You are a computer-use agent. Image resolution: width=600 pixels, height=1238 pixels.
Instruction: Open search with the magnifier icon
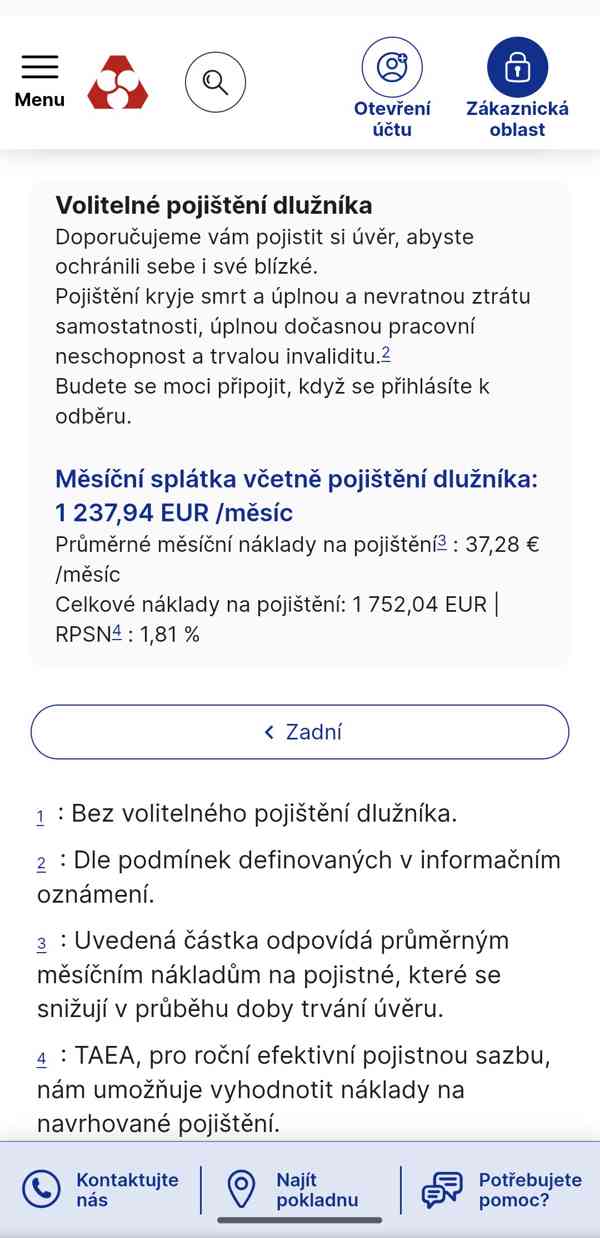(215, 81)
